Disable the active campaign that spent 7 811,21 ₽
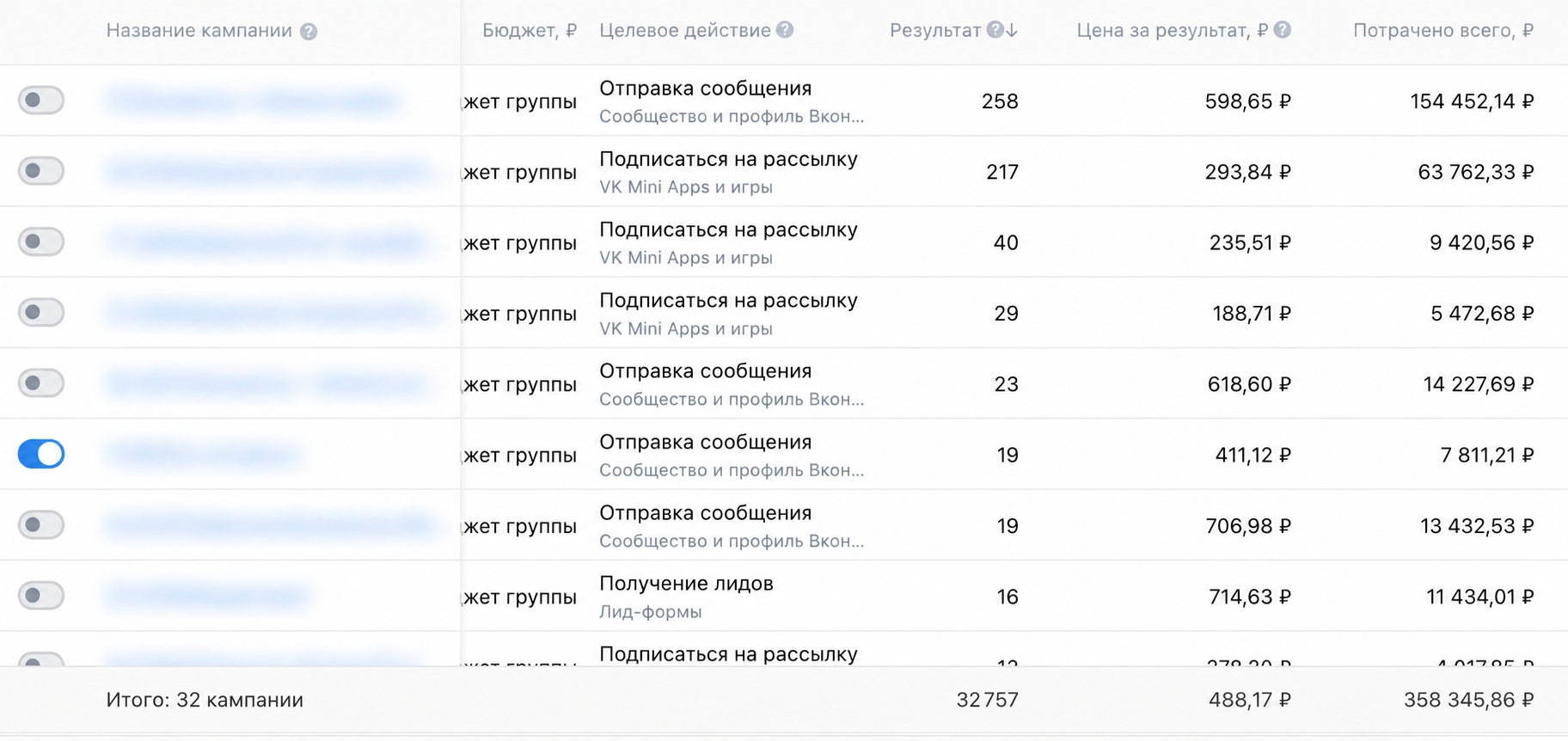Viewport: 1568px width, 741px height. click(x=41, y=454)
